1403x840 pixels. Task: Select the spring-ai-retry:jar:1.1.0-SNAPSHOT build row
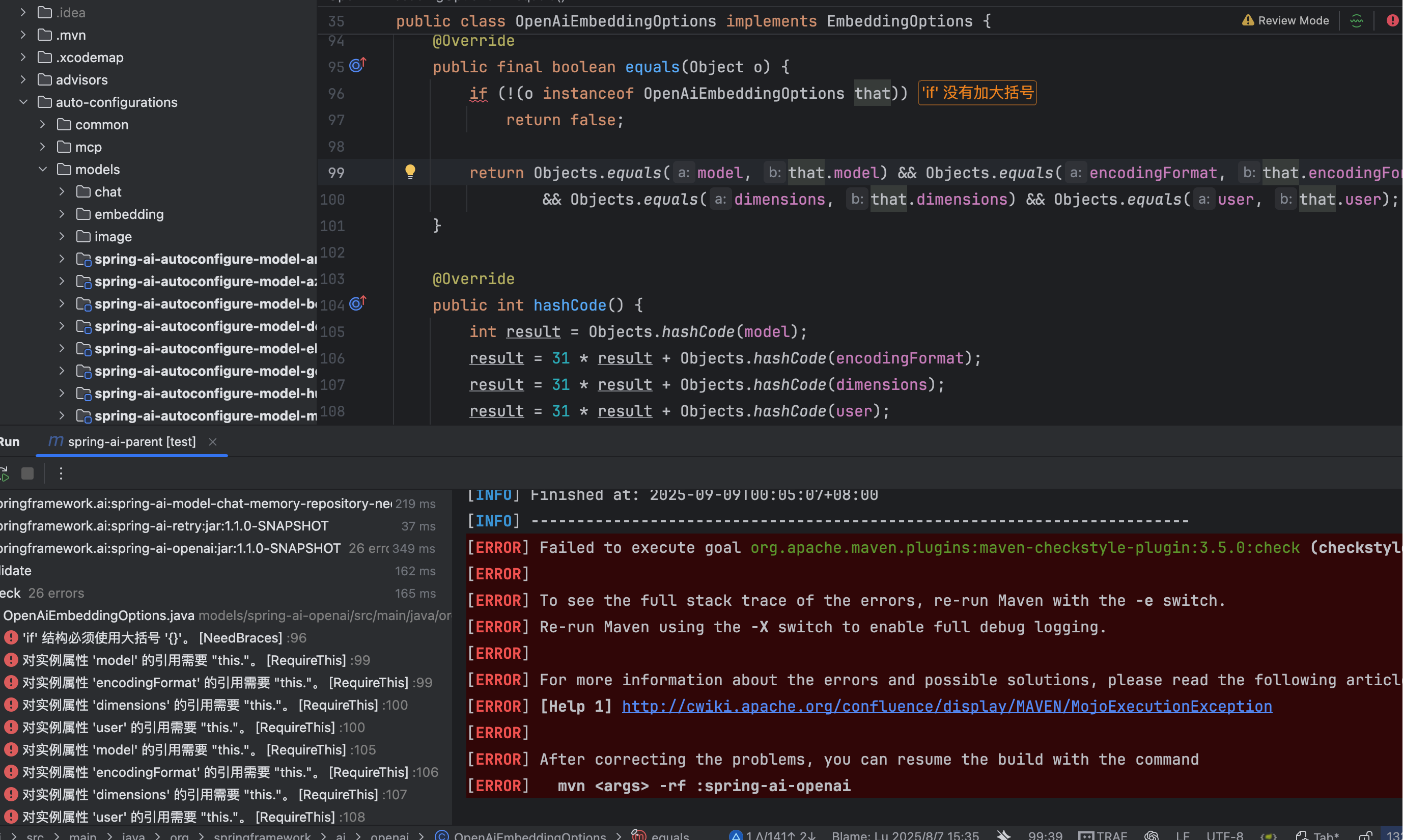pos(226,526)
